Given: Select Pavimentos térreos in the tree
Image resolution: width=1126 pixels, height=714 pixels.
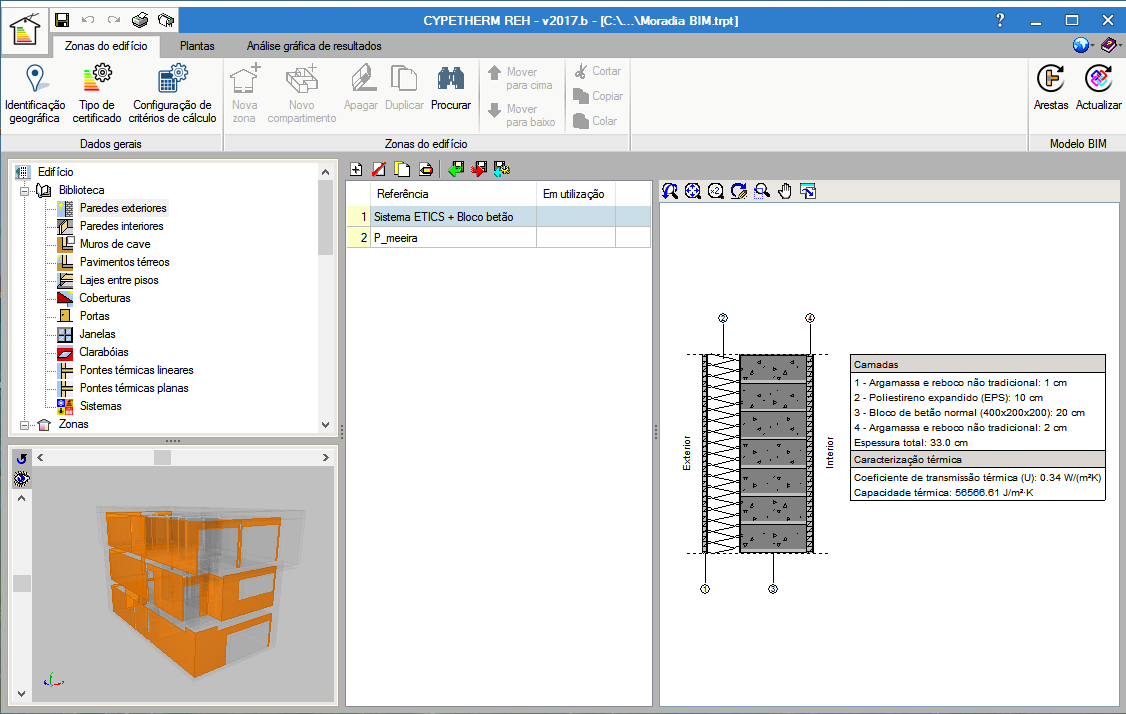Looking at the screenshot, I should point(125,262).
